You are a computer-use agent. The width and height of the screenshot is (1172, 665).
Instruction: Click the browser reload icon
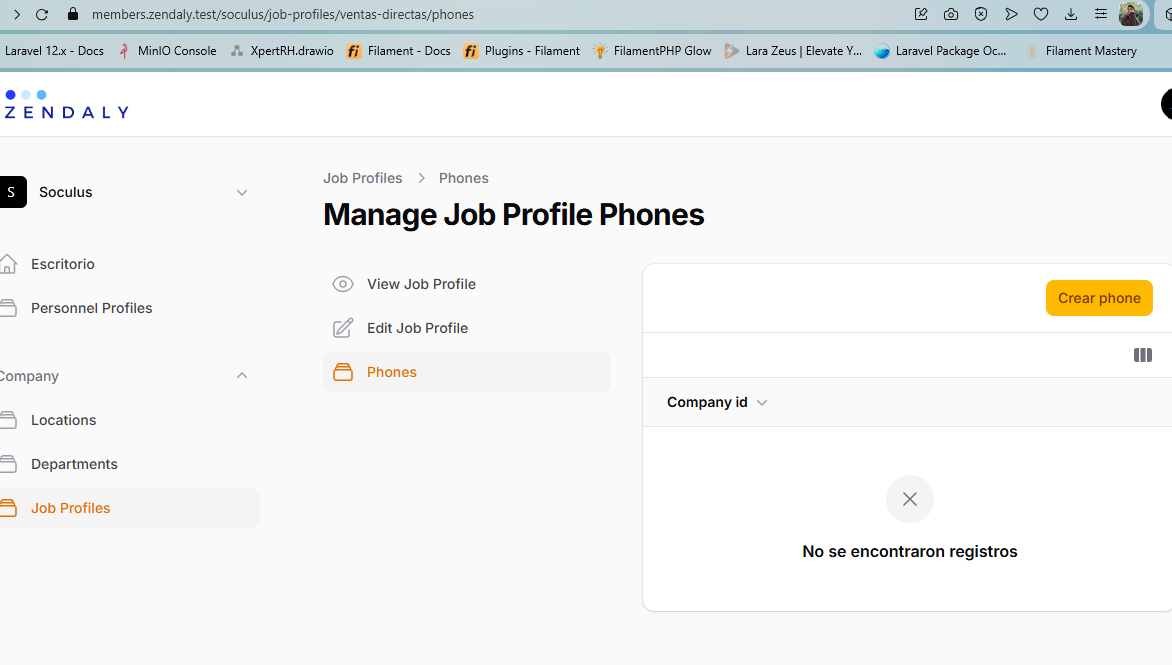(x=42, y=15)
